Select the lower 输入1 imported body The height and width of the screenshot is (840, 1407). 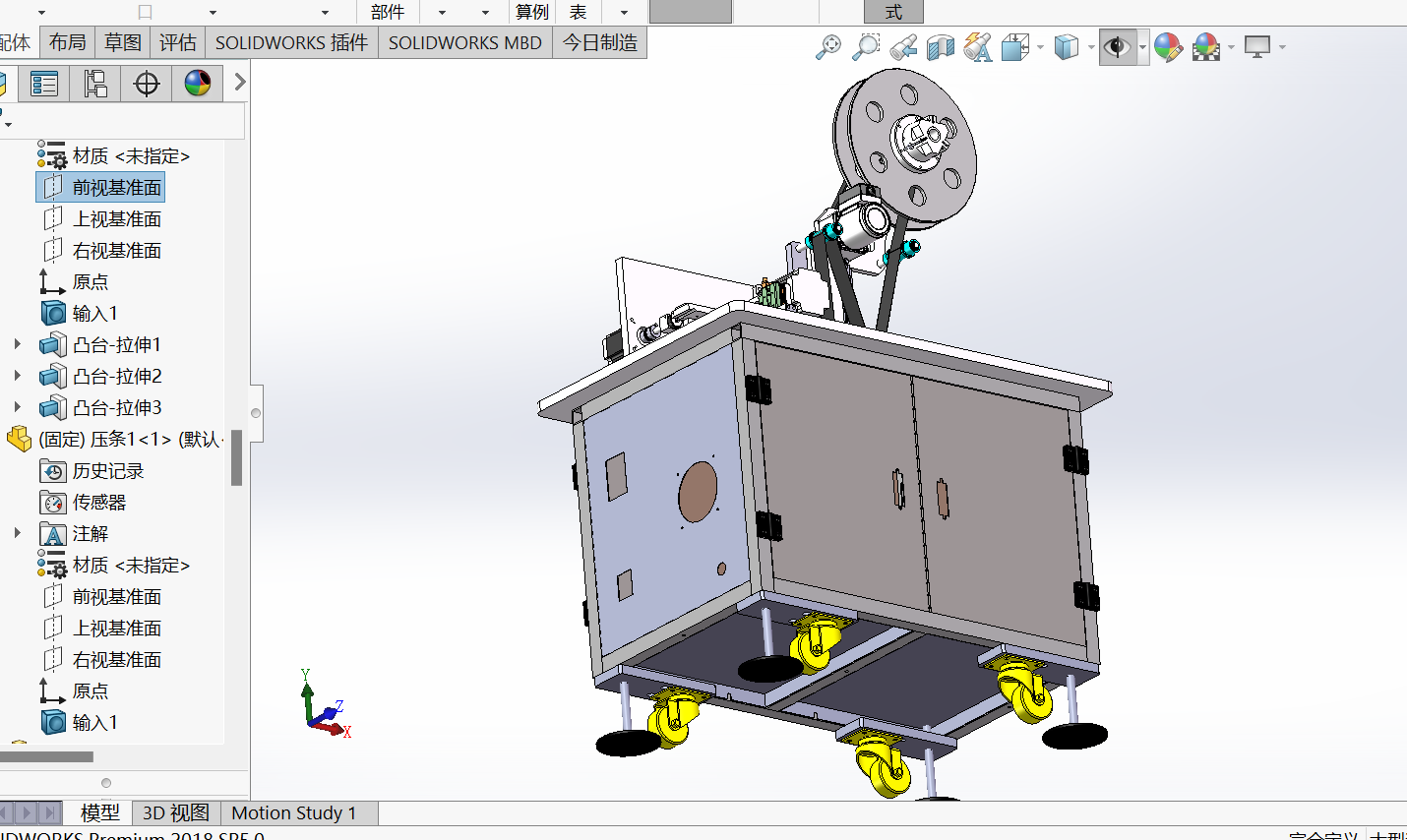95,722
